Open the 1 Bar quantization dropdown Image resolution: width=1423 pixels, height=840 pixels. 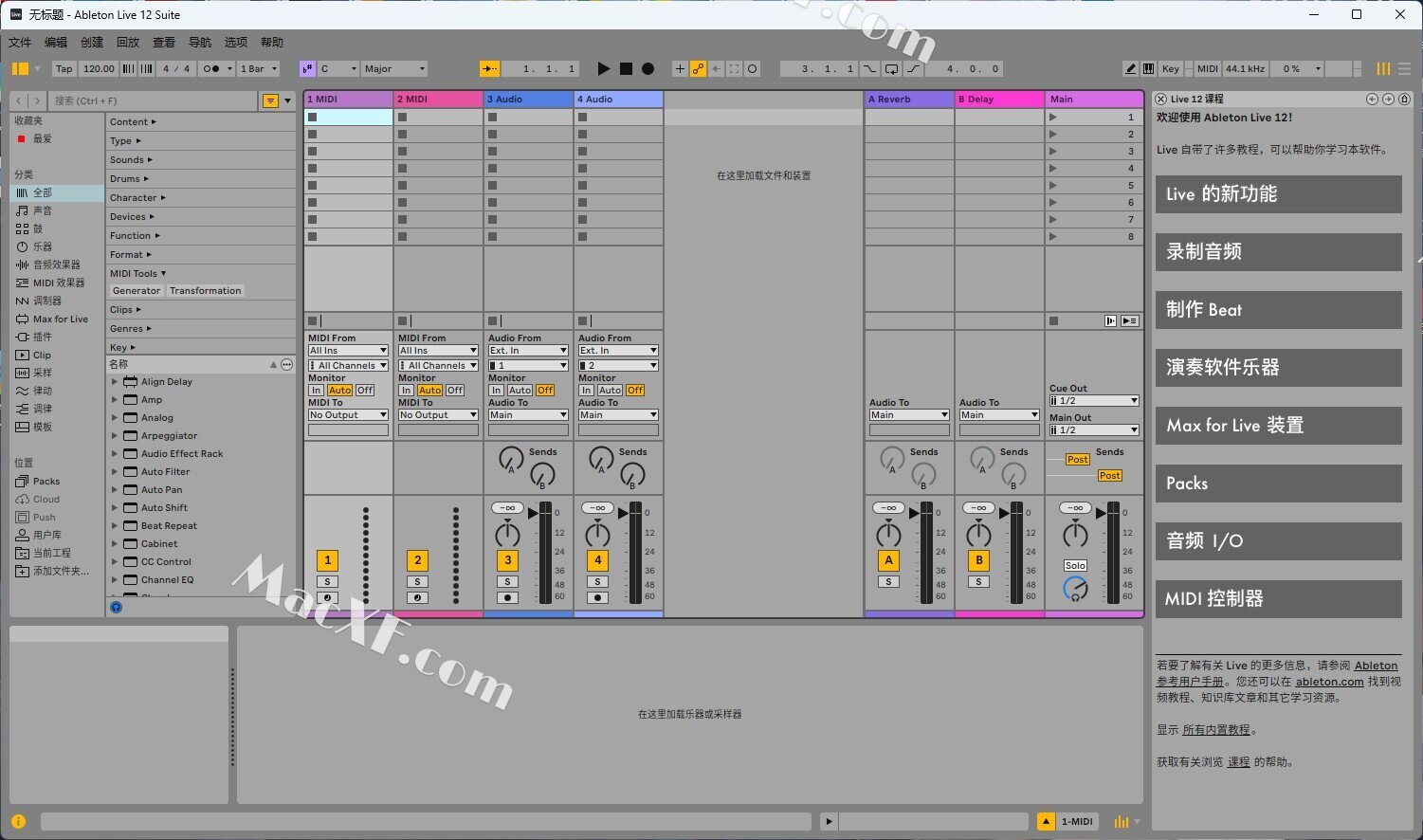coord(259,68)
